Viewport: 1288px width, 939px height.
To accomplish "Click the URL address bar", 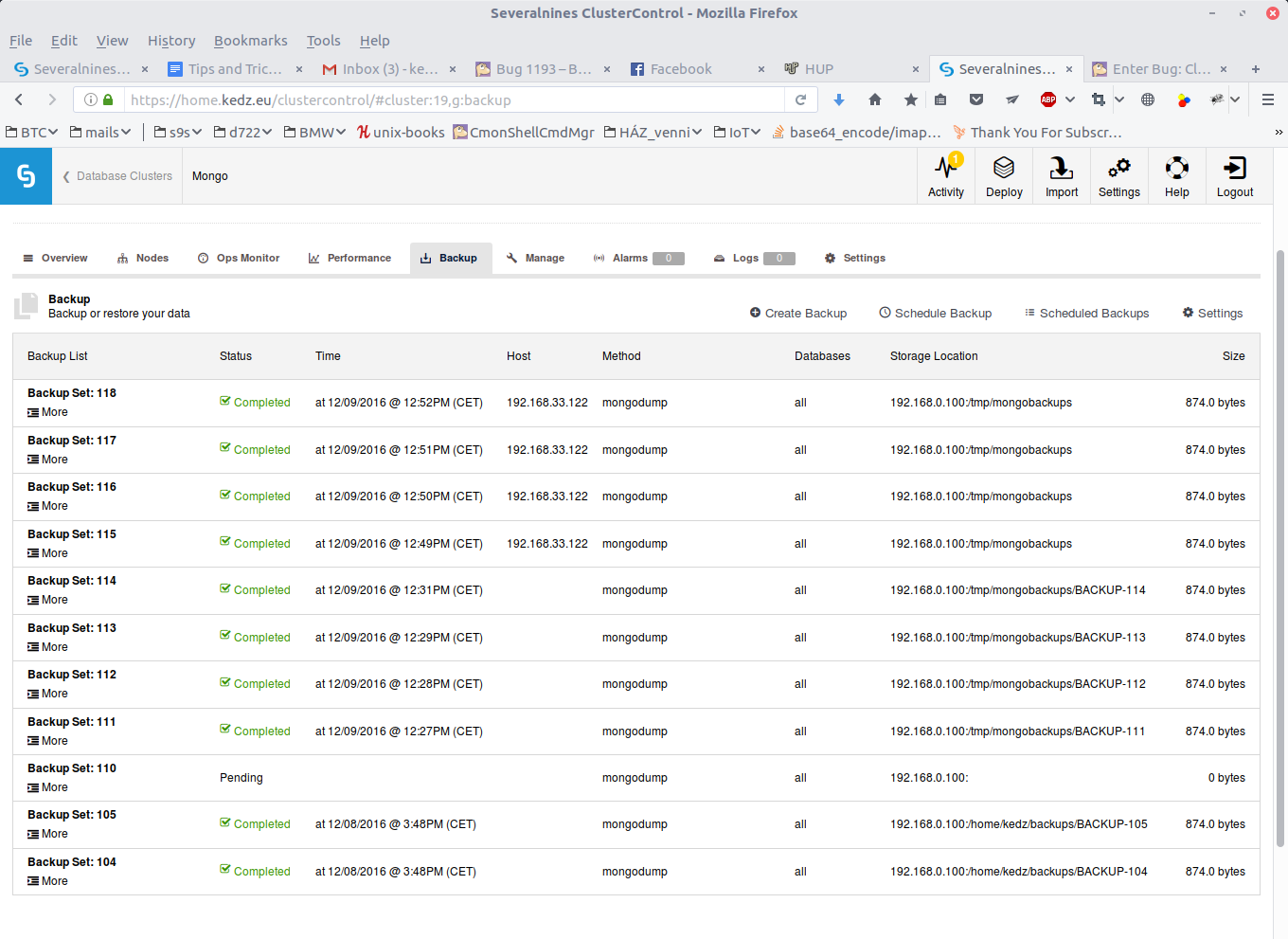I will click(456, 99).
